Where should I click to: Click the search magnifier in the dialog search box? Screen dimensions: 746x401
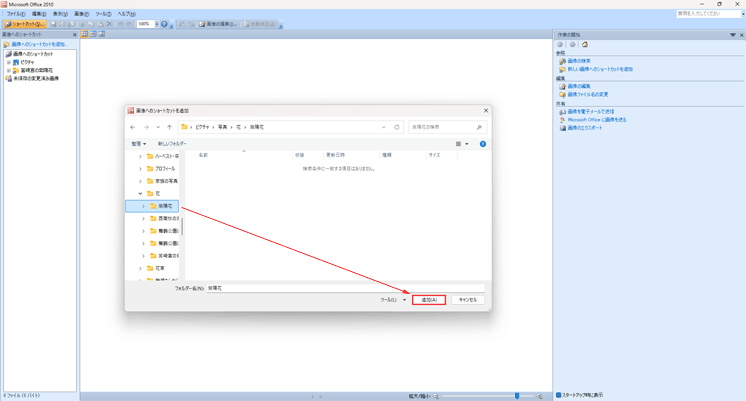(x=479, y=127)
